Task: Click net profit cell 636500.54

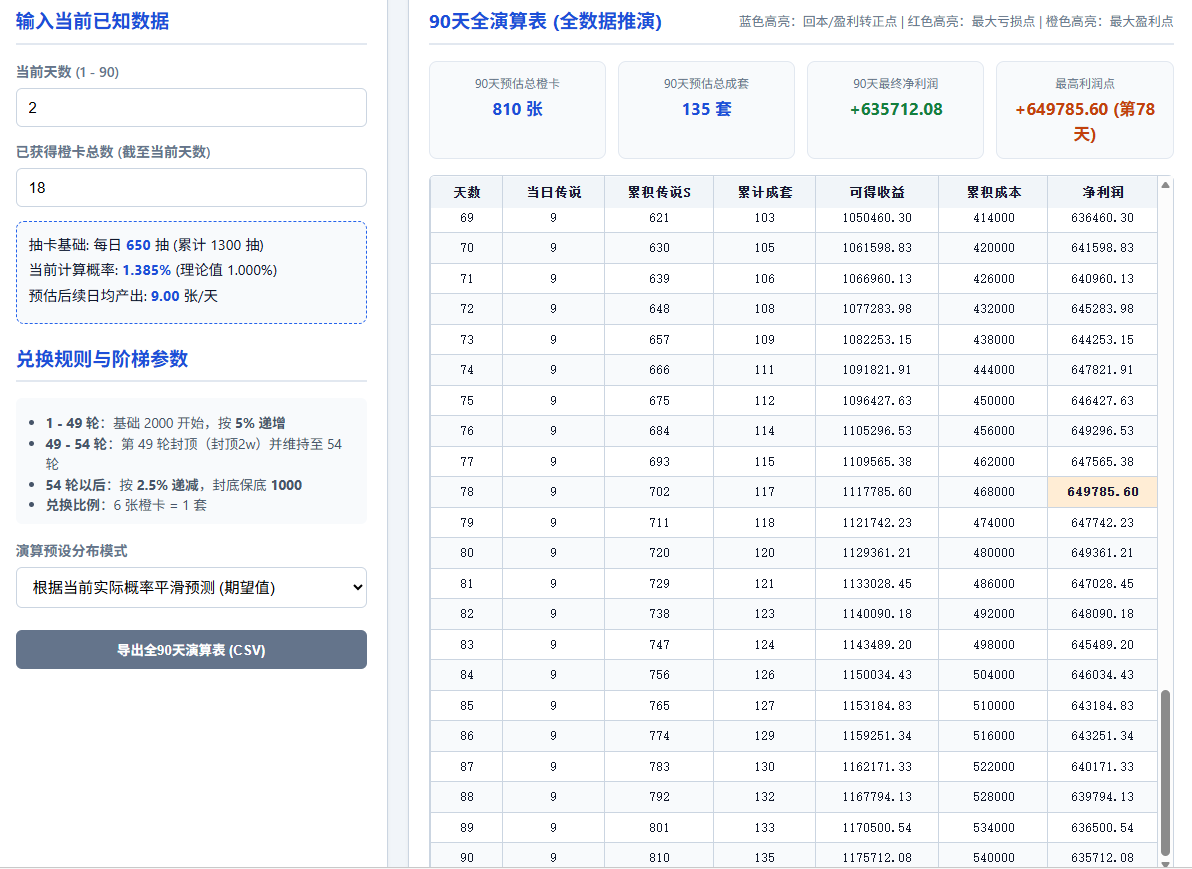Action: coord(1103,827)
